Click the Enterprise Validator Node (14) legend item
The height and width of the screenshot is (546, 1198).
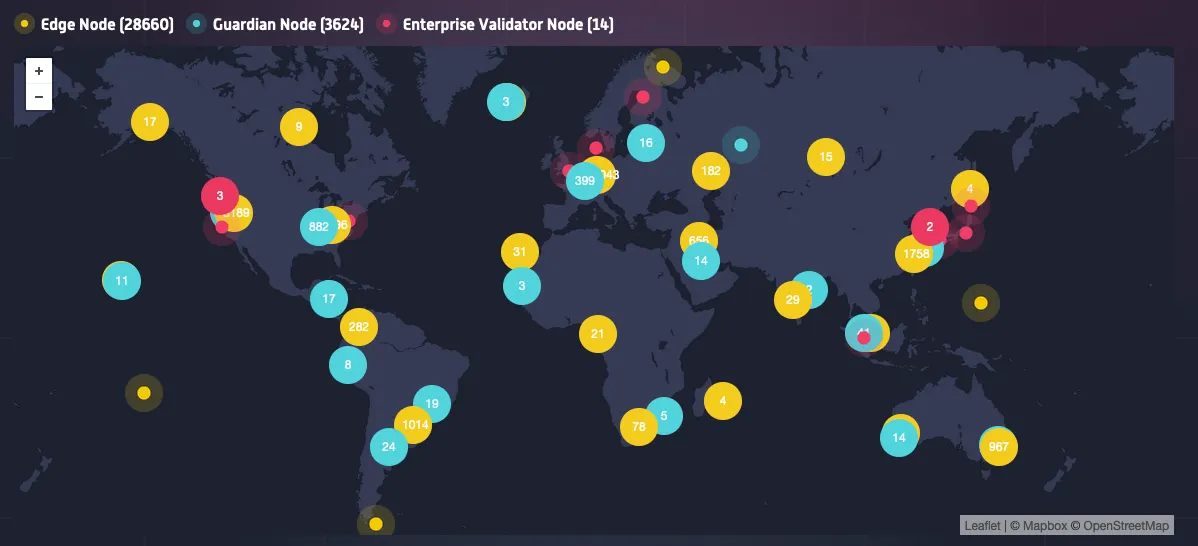[494, 24]
